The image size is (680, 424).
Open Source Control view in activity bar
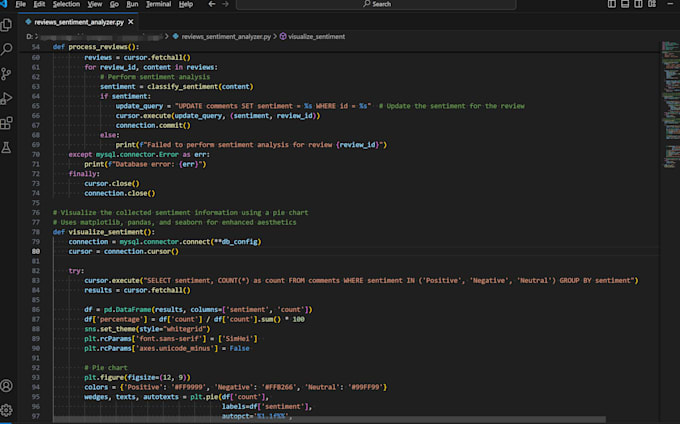(x=7, y=74)
